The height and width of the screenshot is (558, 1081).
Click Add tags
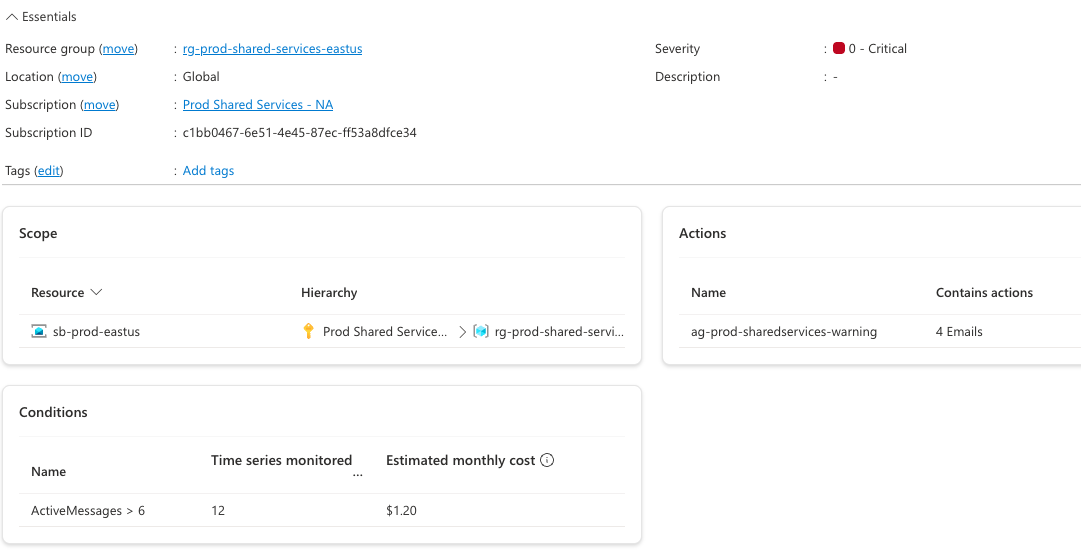208,170
